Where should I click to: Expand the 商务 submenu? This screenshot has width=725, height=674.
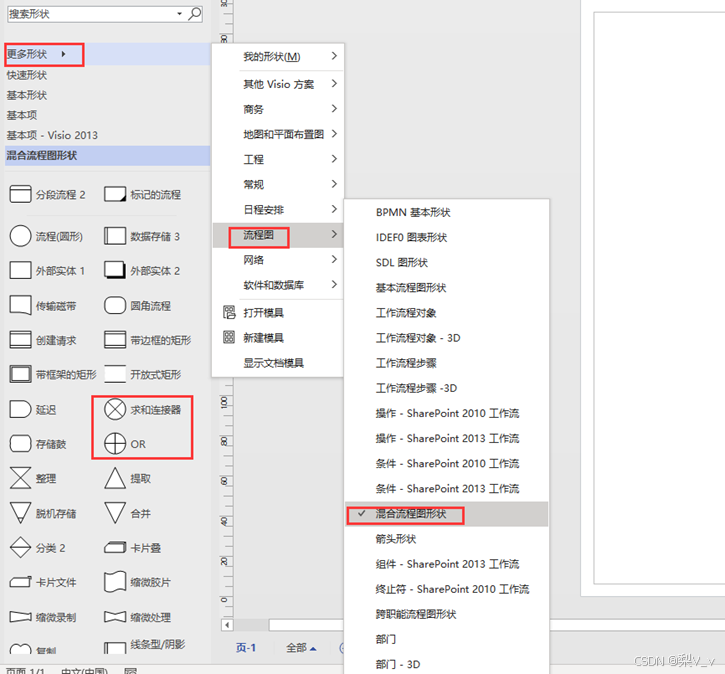(278, 109)
